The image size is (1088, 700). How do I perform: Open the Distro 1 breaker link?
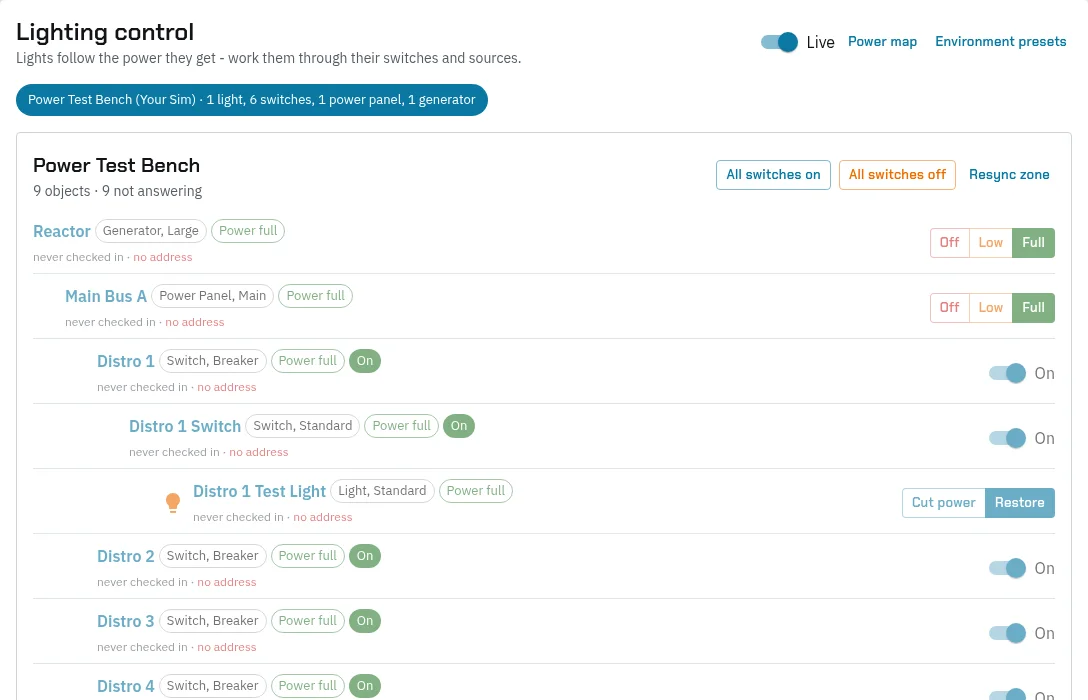(126, 361)
